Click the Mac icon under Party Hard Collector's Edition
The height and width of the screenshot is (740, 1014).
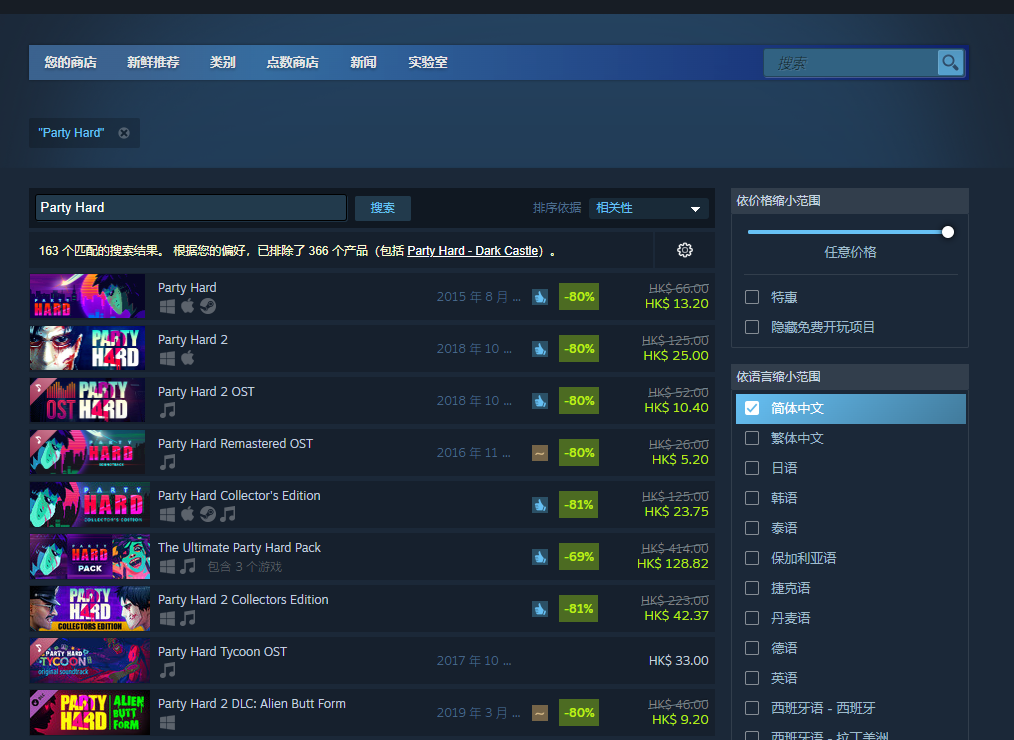coord(188,514)
